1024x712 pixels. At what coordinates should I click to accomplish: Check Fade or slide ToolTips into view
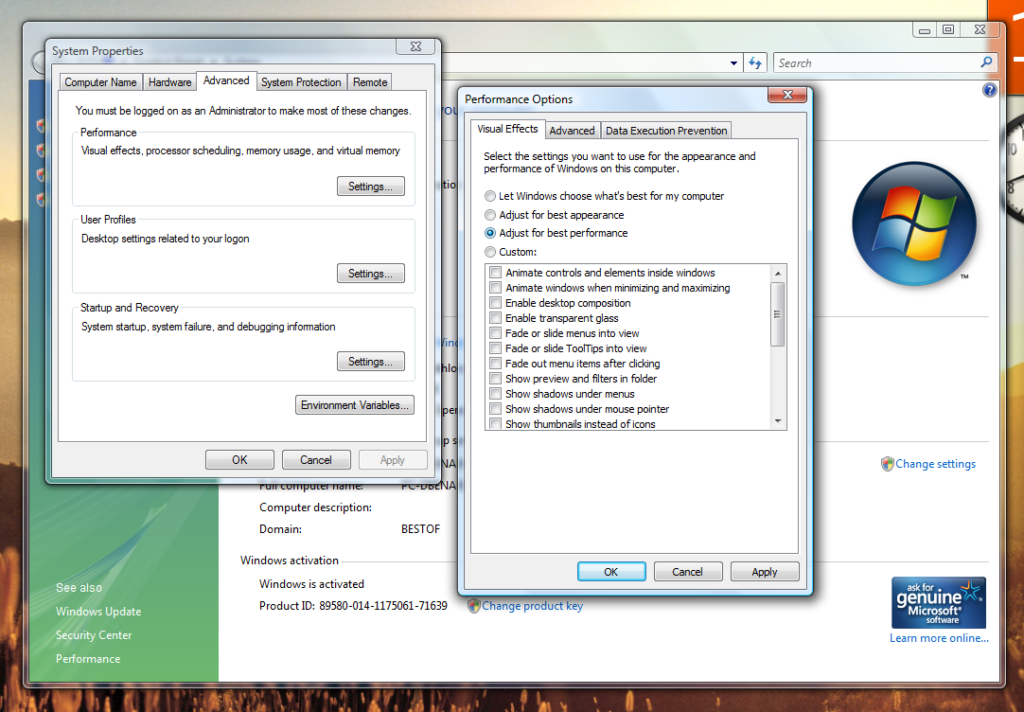(x=496, y=348)
